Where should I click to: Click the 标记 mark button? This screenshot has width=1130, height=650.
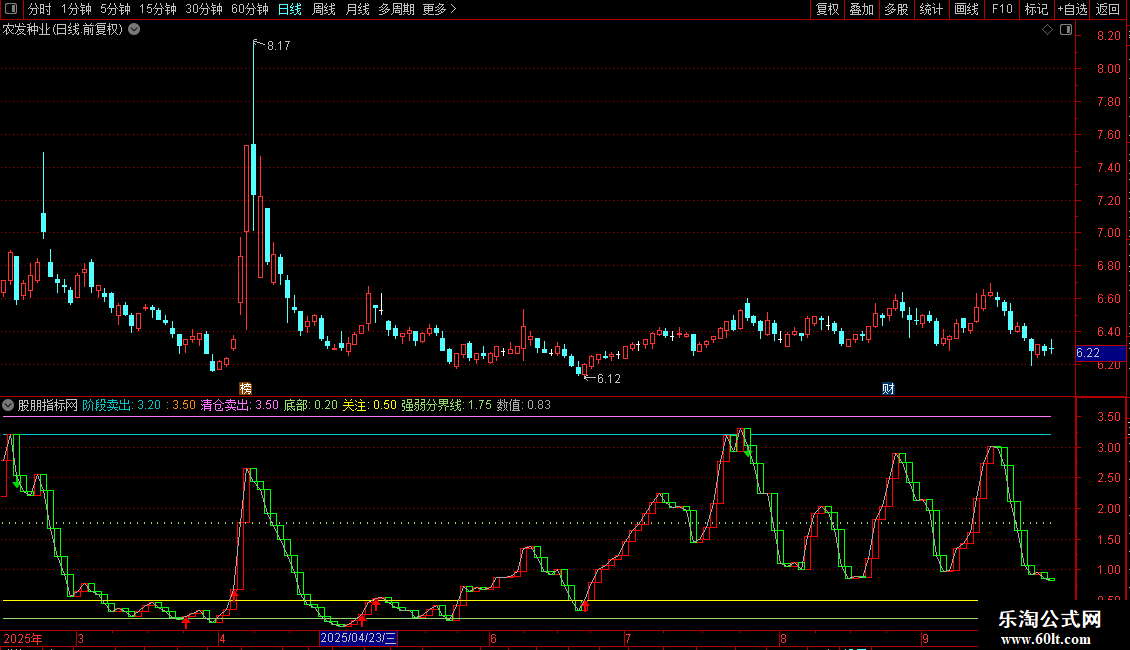coord(1036,9)
